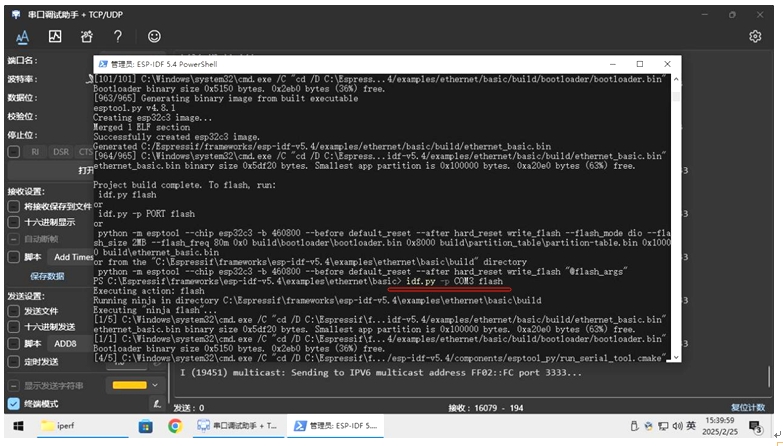Uncheck 终端模式 checkbox
783x446 pixels.
pos(14,404)
